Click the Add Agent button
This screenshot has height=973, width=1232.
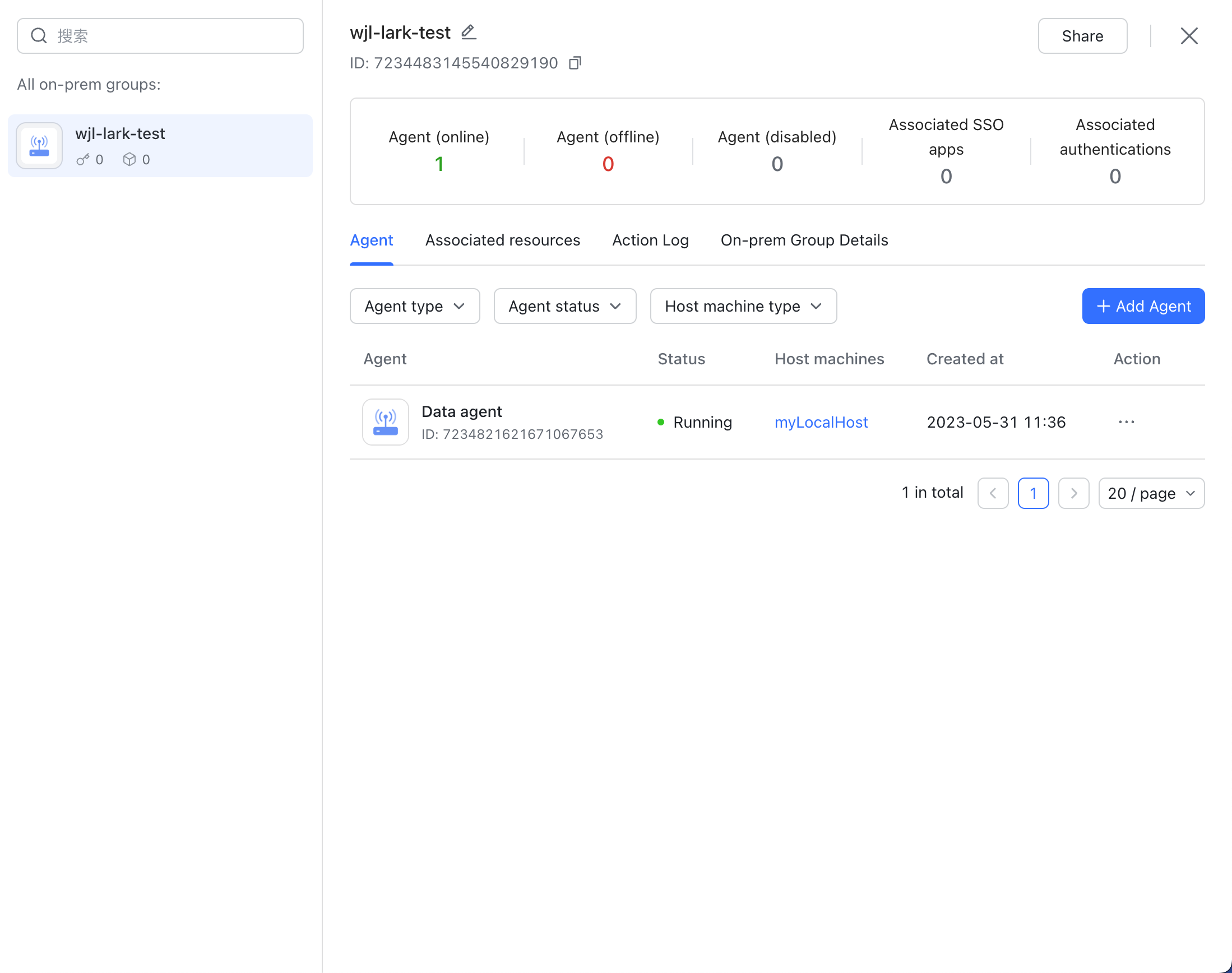[1143, 307]
